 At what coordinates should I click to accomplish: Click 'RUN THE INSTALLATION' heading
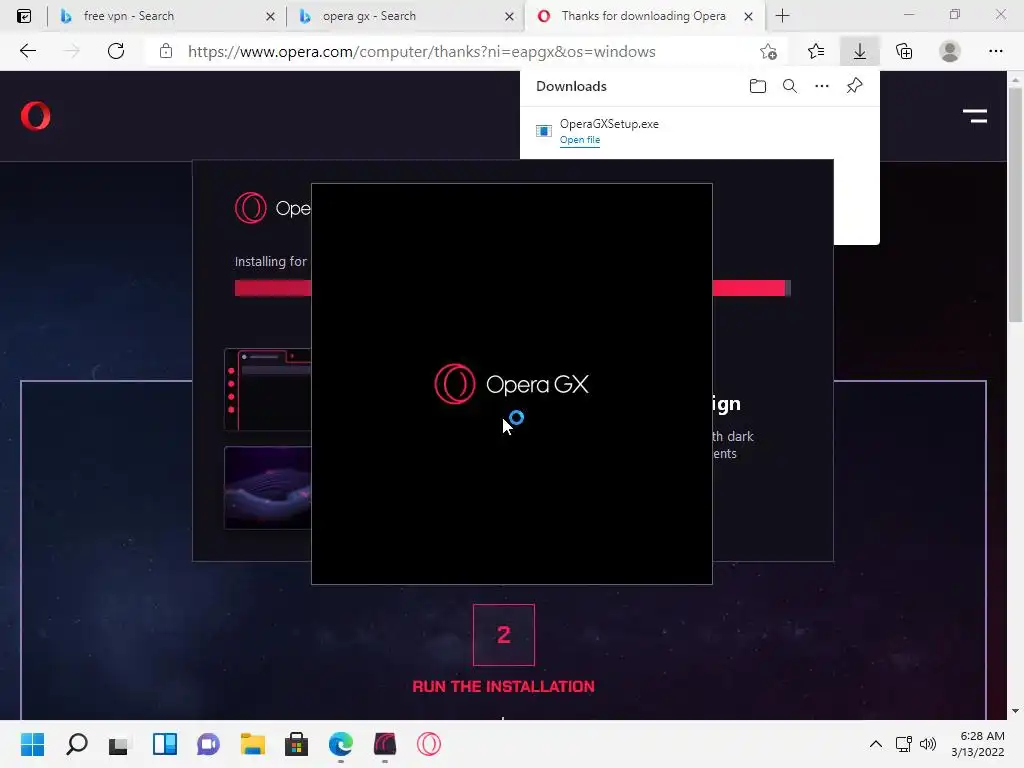point(504,686)
